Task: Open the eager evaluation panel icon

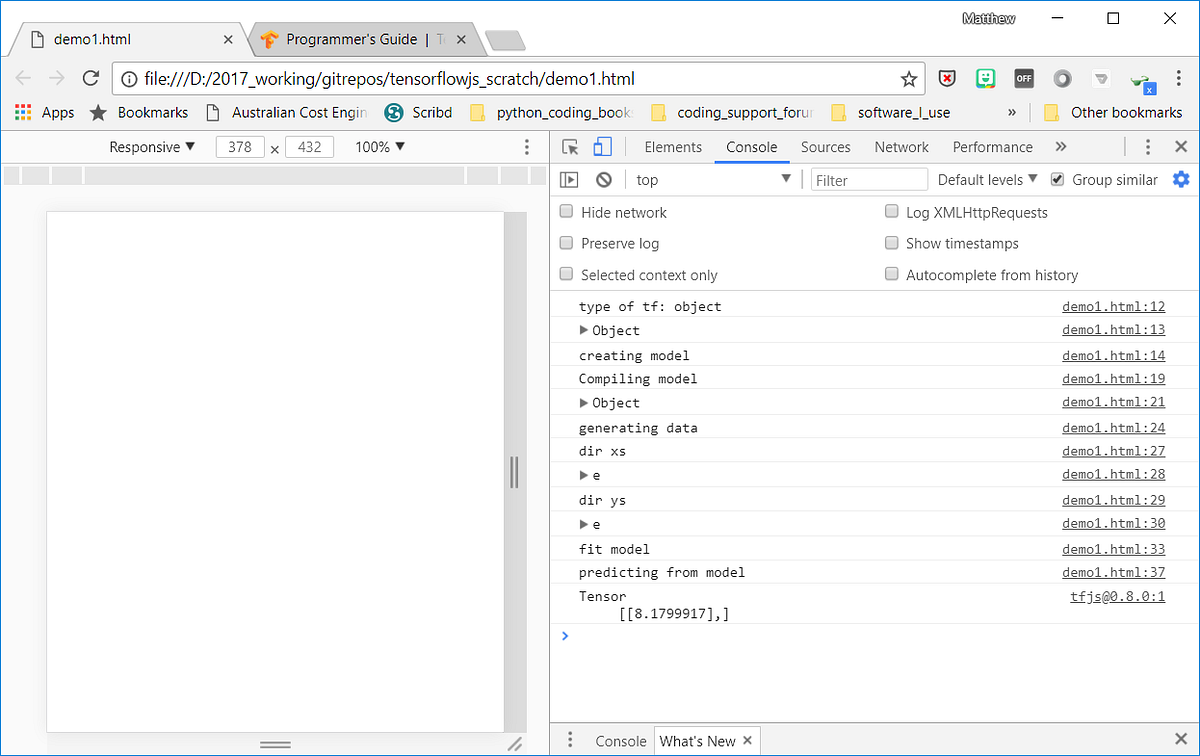Action: tap(568, 179)
